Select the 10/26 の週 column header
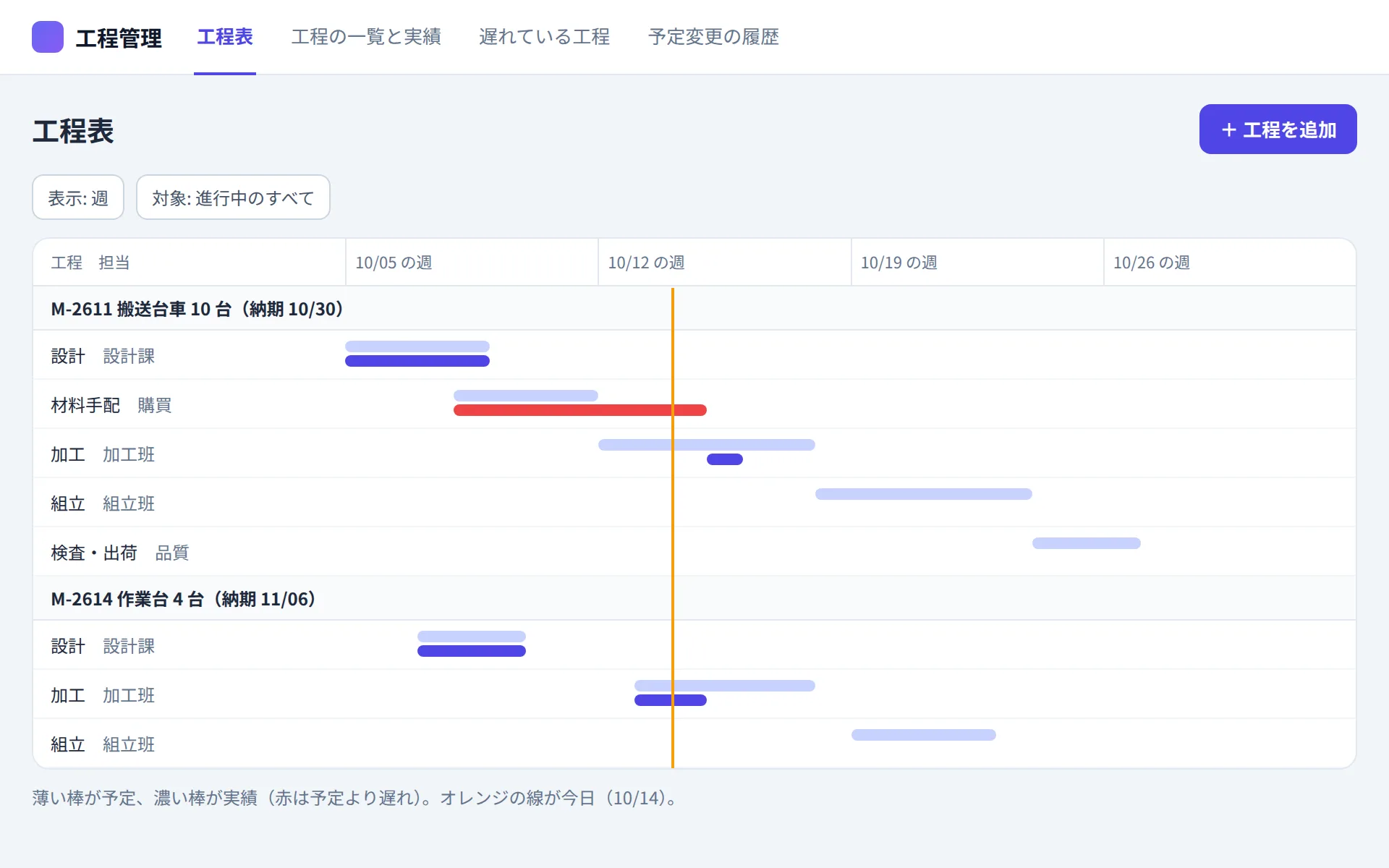The height and width of the screenshot is (868, 1389). point(1230,263)
